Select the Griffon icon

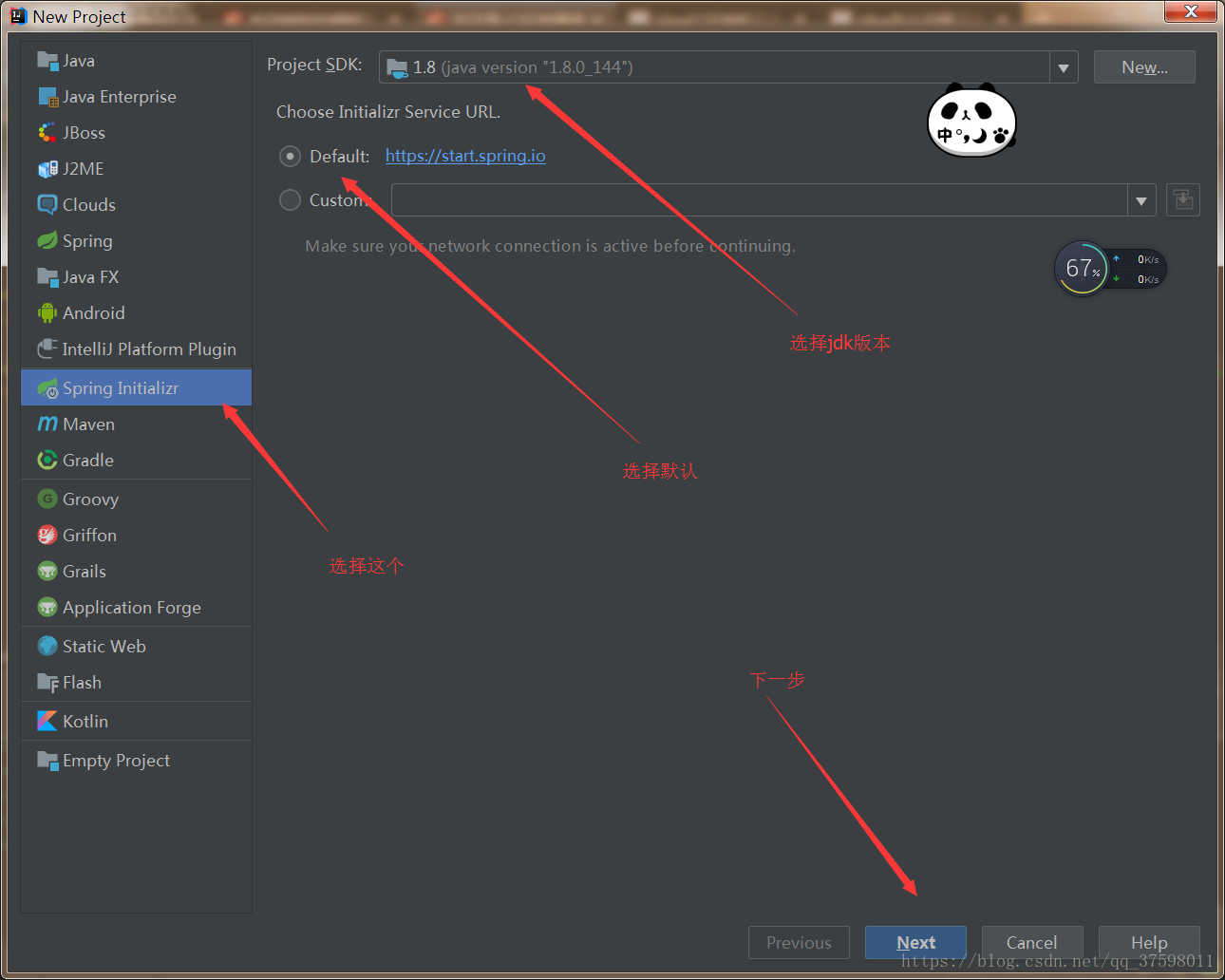(x=47, y=536)
